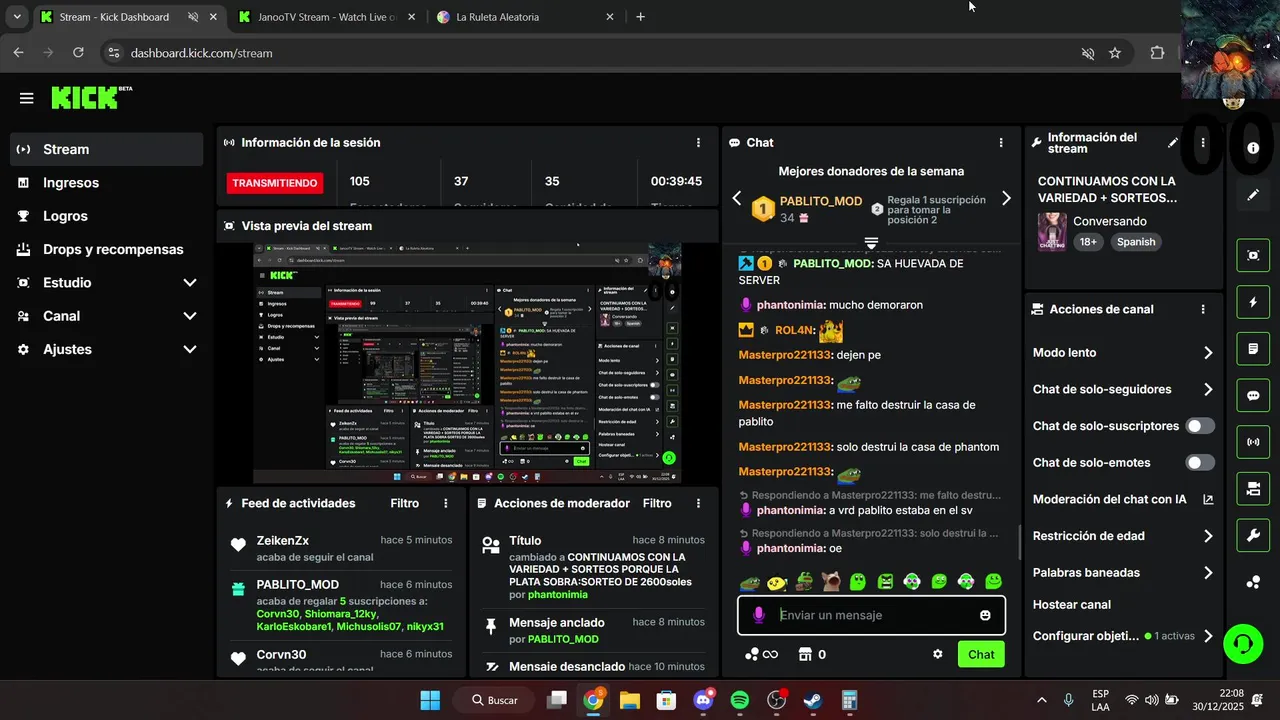Screen dimensions: 1280x720
Task: Click the stream preview thumbnail
Action: click(468, 364)
